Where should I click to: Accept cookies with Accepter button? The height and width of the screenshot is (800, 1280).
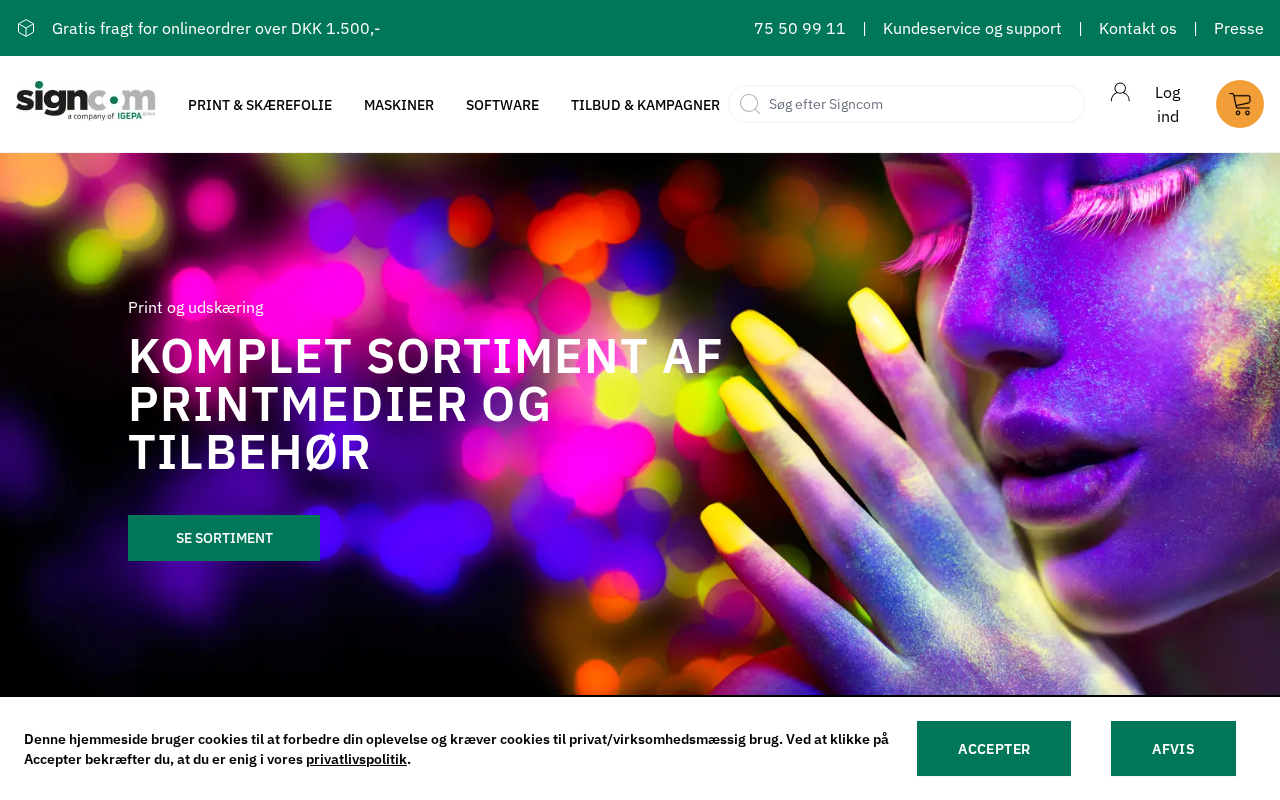click(x=994, y=748)
